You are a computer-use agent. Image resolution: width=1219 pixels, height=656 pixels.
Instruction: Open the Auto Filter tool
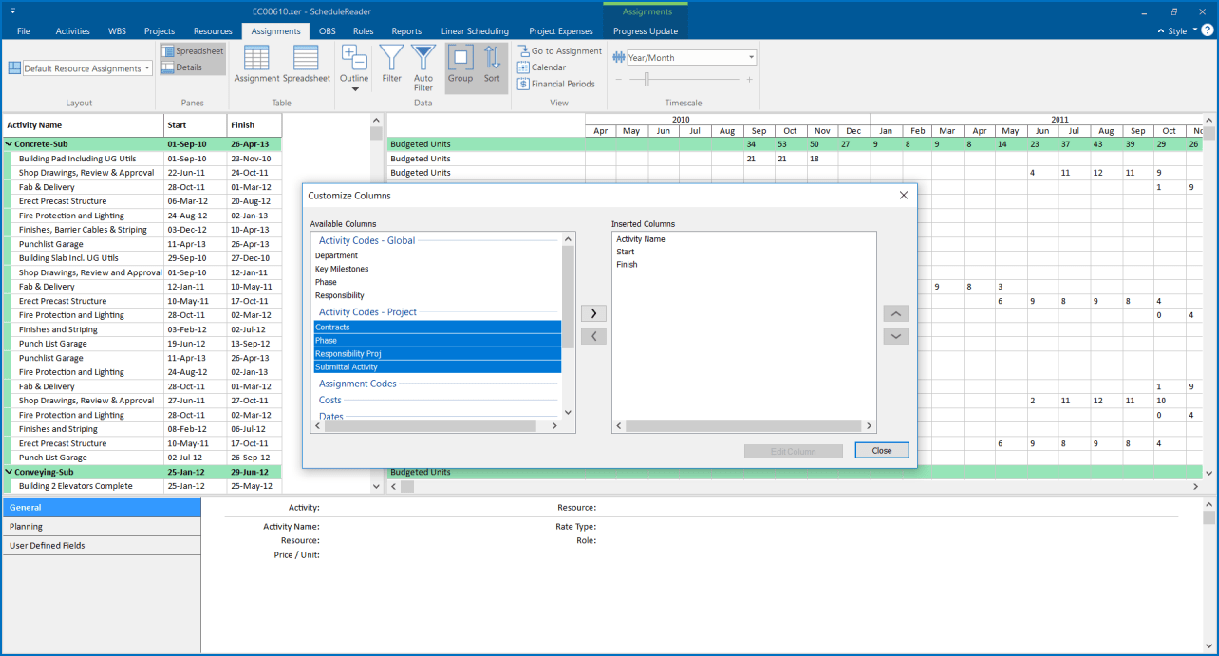pyautogui.click(x=423, y=67)
